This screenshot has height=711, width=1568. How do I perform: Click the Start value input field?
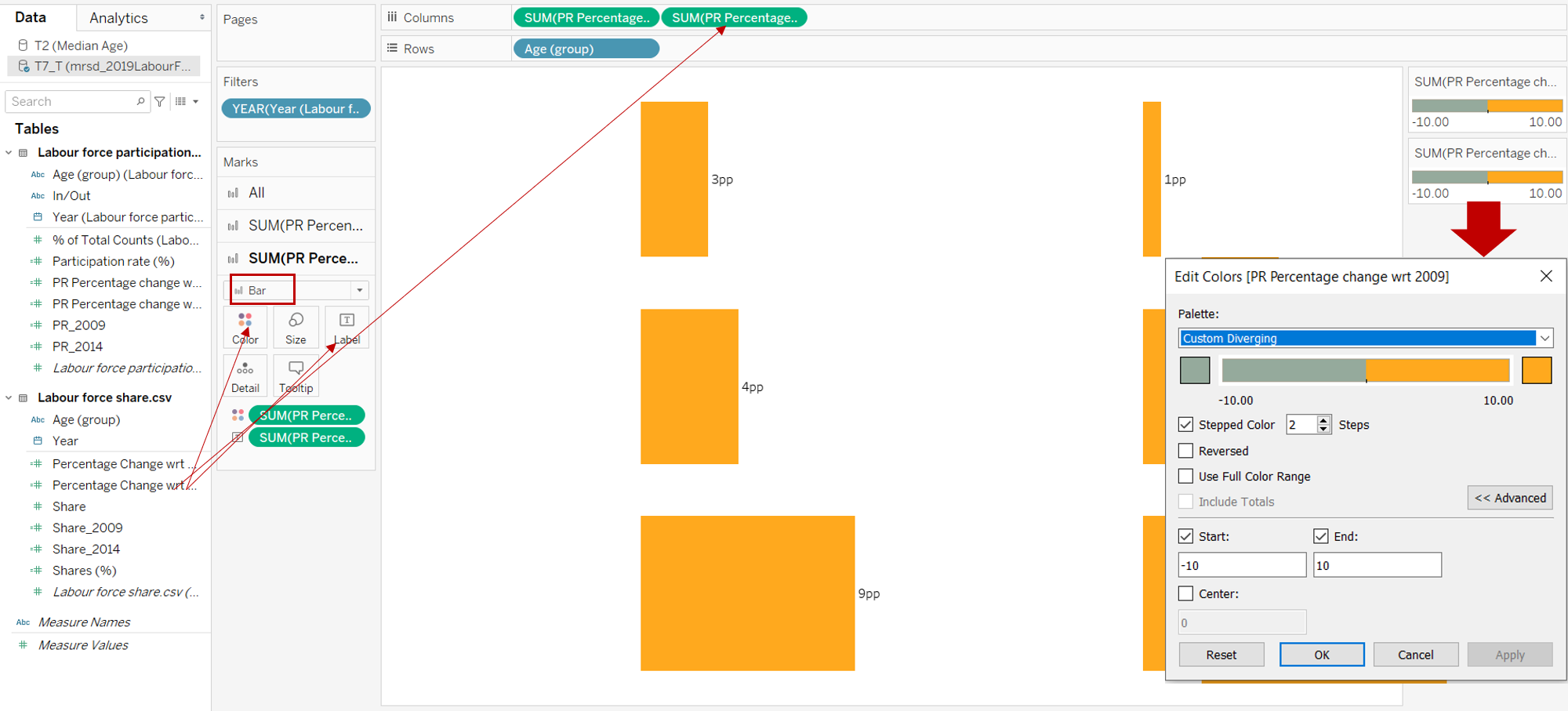(x=1241, y=565)
